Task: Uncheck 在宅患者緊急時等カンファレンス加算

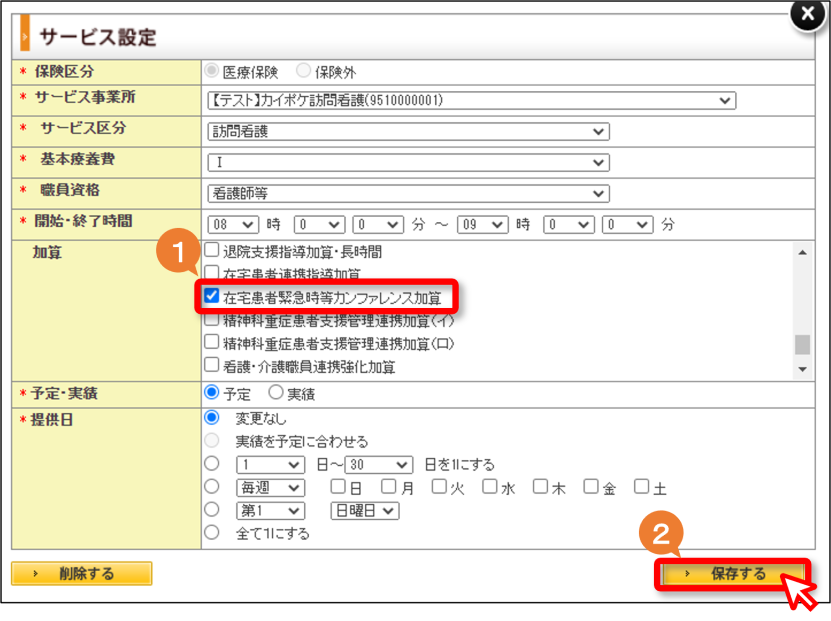Action: pos(211,296)
